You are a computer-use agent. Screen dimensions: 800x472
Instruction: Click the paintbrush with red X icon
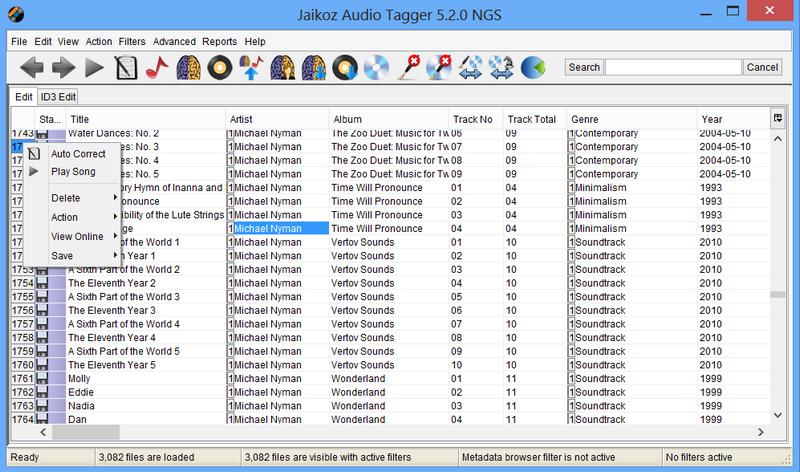coord(408,67)
